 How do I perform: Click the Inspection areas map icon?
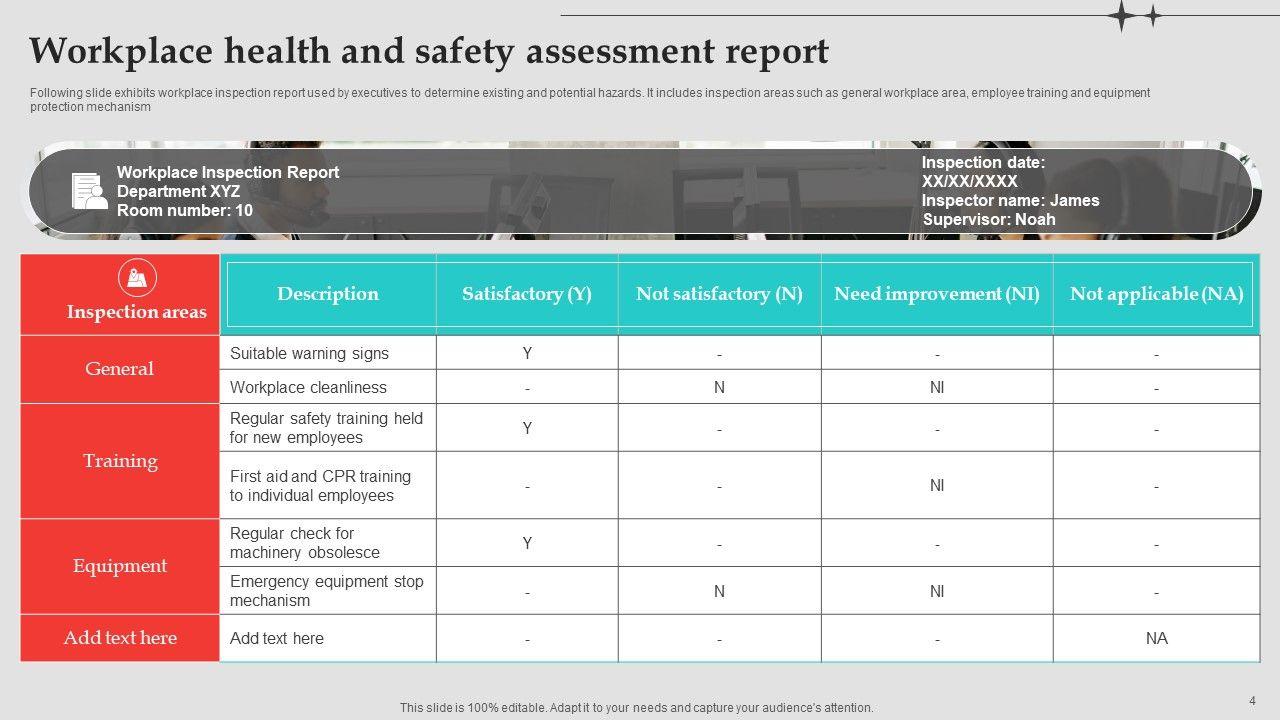click(137, 277)
